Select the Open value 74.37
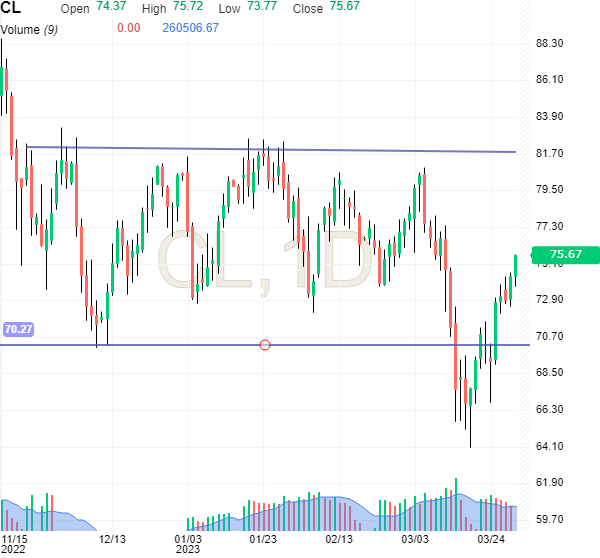The image size is (600, 558). click(111, 7)
